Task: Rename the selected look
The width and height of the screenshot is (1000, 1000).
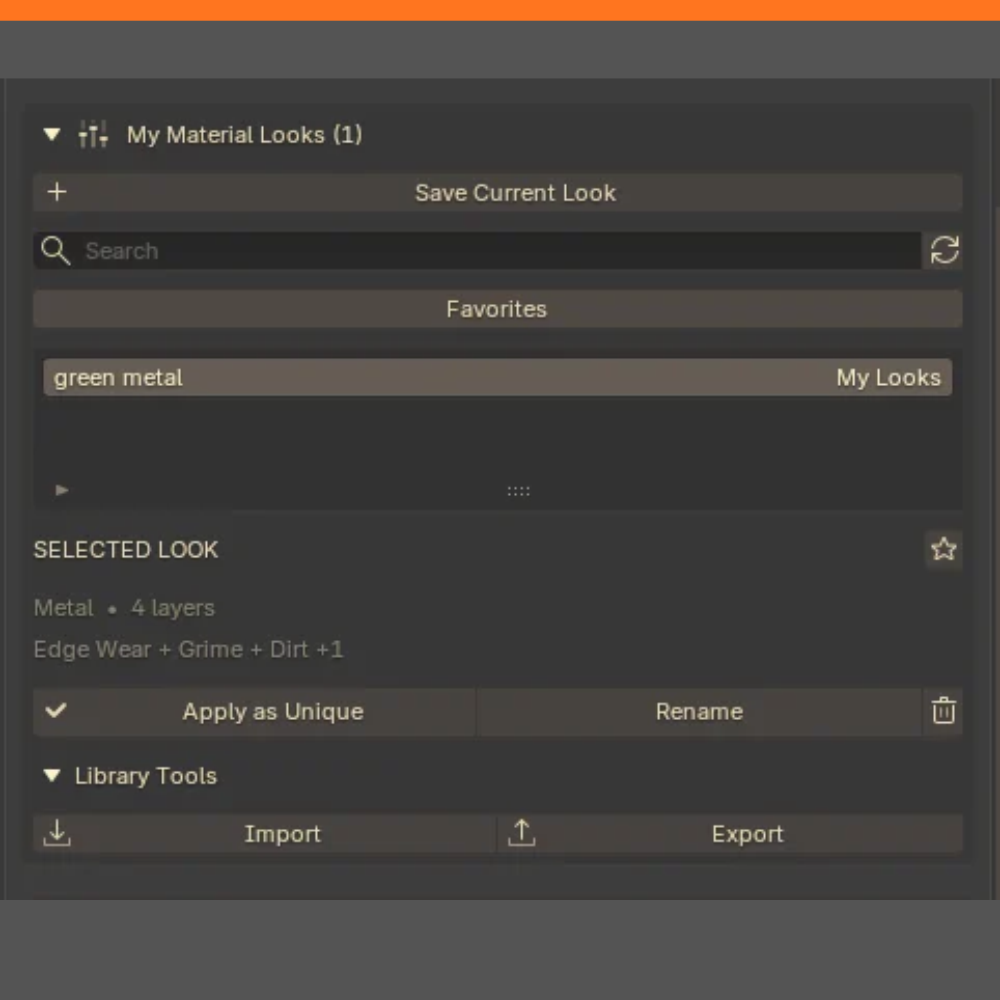Action: click(x=699, y=711)
